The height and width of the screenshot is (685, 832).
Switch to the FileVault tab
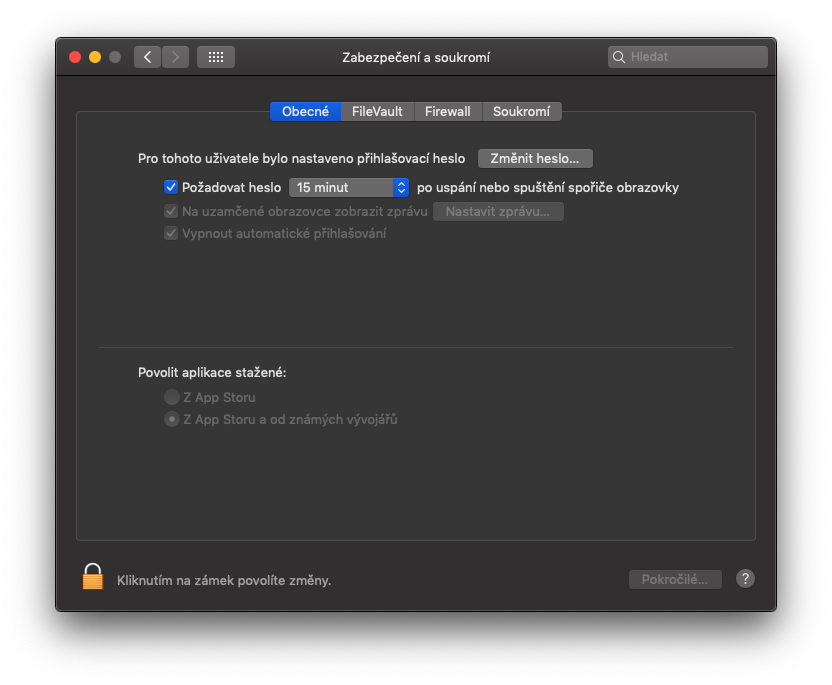(377, 112)
